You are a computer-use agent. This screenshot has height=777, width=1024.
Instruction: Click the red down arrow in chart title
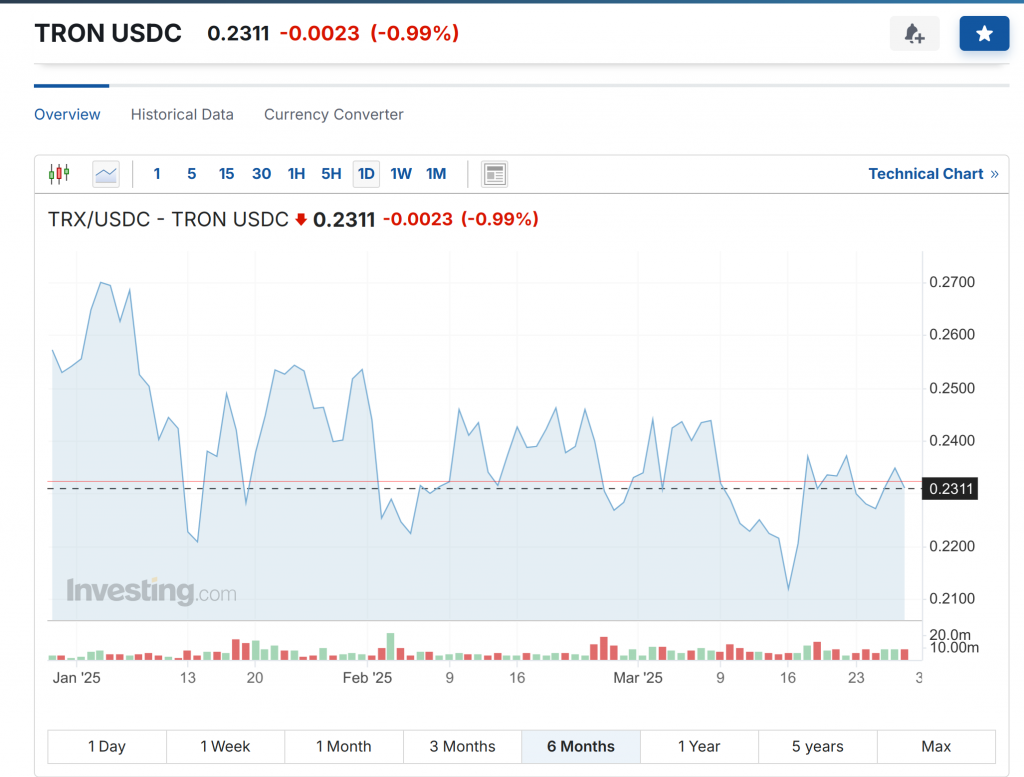[x=301, y=219]
